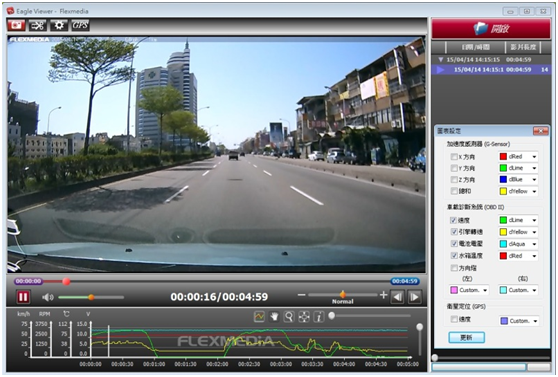Pause the video playback
This screenshot has height=377, width=558.
(x=23, y=297)
